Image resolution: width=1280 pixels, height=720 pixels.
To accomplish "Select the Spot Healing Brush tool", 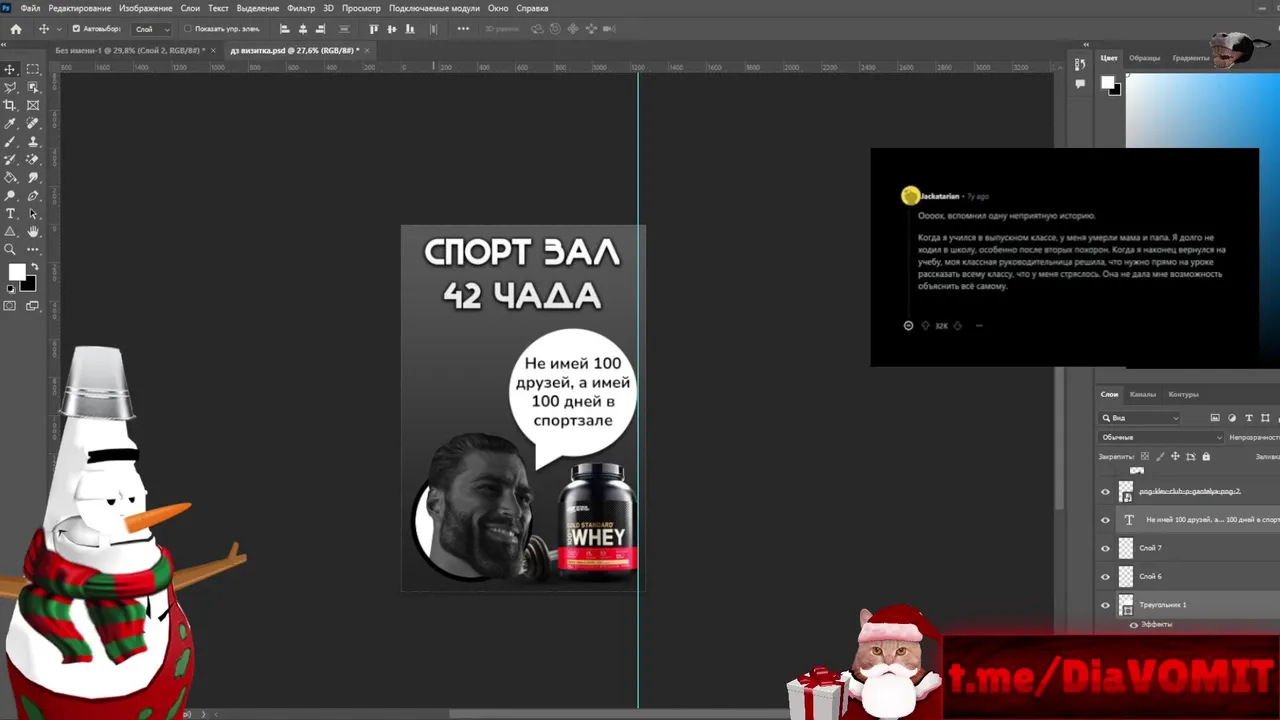I will click(33, 123).
